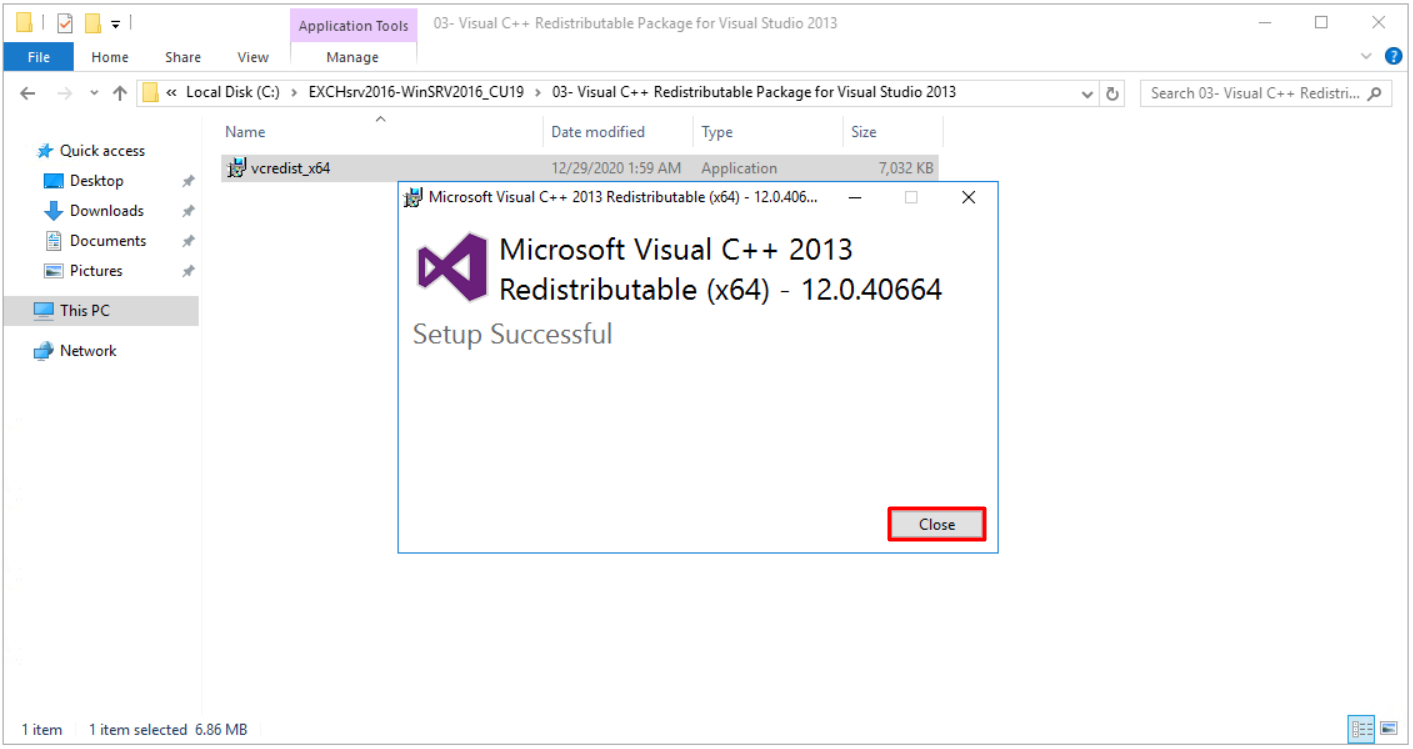The width and height of the screenshot is (1413, 749).
Task: Click the 12/29/2020 1:59 AM date cell
Action: (616, 168)
